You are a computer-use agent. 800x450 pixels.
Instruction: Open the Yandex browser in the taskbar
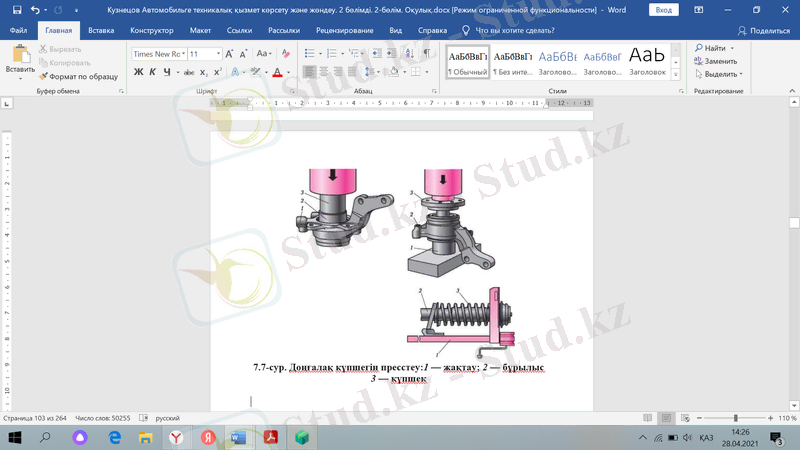pos(176,438)
